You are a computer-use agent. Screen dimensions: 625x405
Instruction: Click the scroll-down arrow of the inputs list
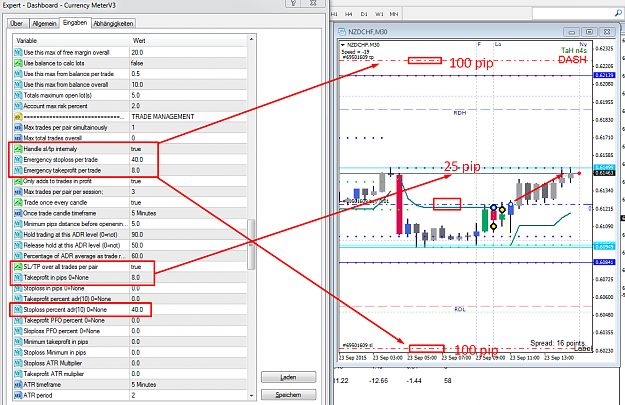251,395
